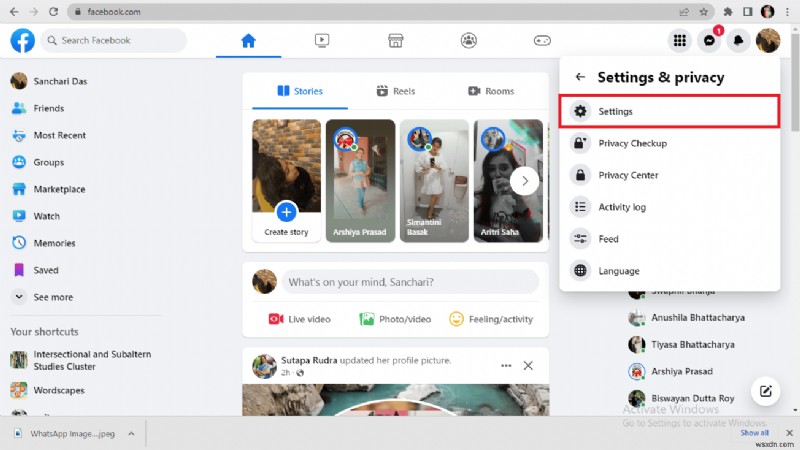800x450 pixels.
Task: Go back with the Settings & privacy arrow
Action: click(x=580, y=77)
